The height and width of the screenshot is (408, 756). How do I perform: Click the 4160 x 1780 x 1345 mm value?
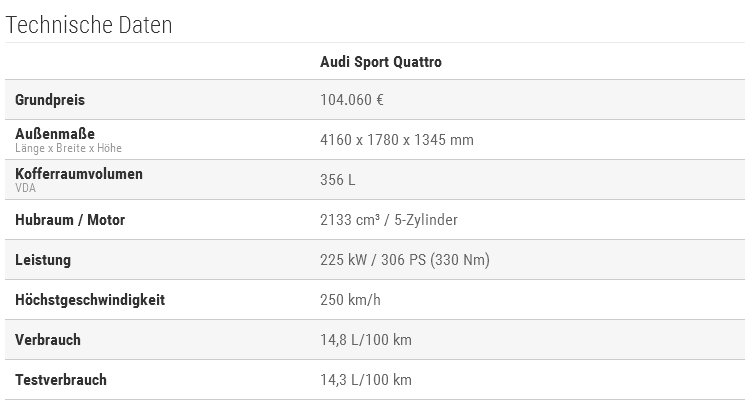point(396,140)
